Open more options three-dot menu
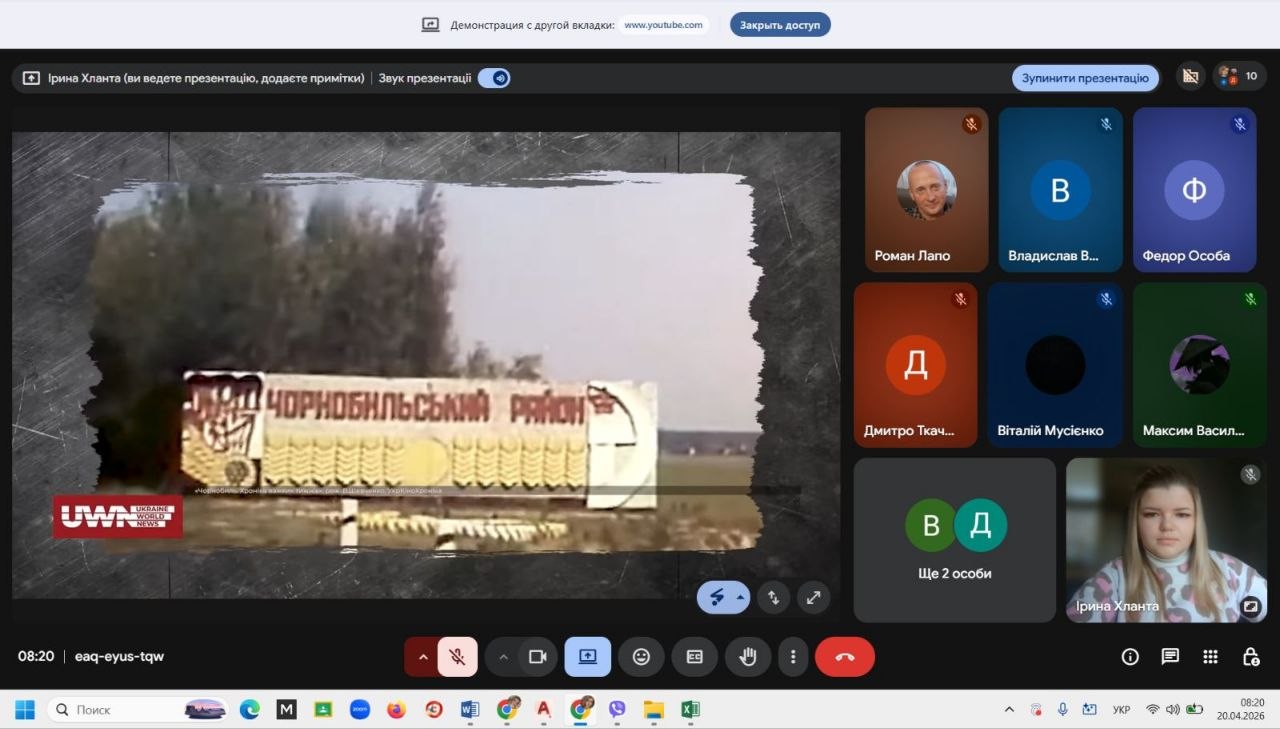Screen dimensions: 1280x729 [x=793, y=657]
